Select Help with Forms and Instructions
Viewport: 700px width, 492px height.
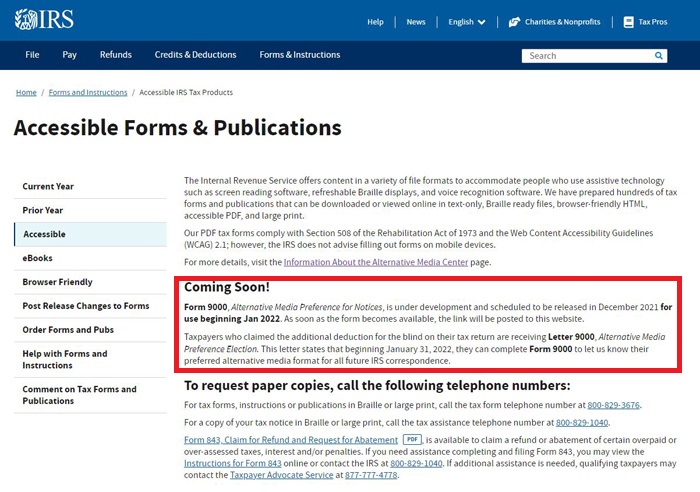tap(90, 359)
